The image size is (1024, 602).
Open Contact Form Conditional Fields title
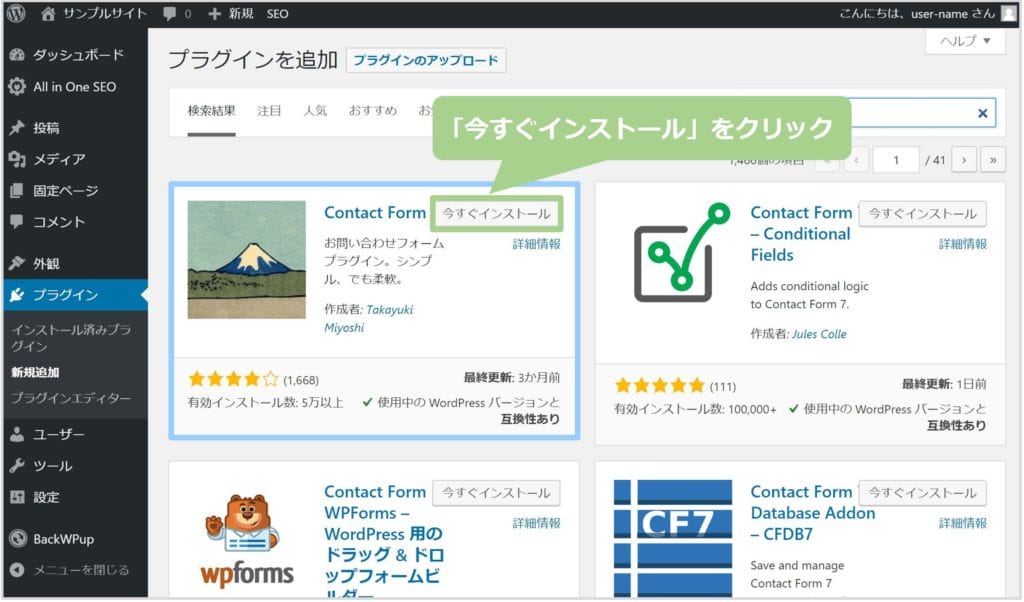[801, 234]
